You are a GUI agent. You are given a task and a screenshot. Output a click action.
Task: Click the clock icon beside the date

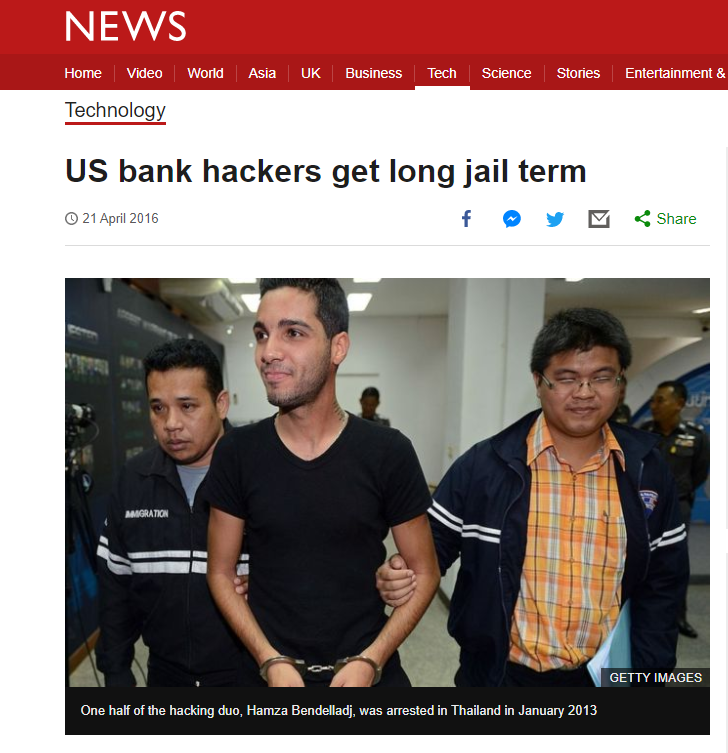click(x=72, y=219)
